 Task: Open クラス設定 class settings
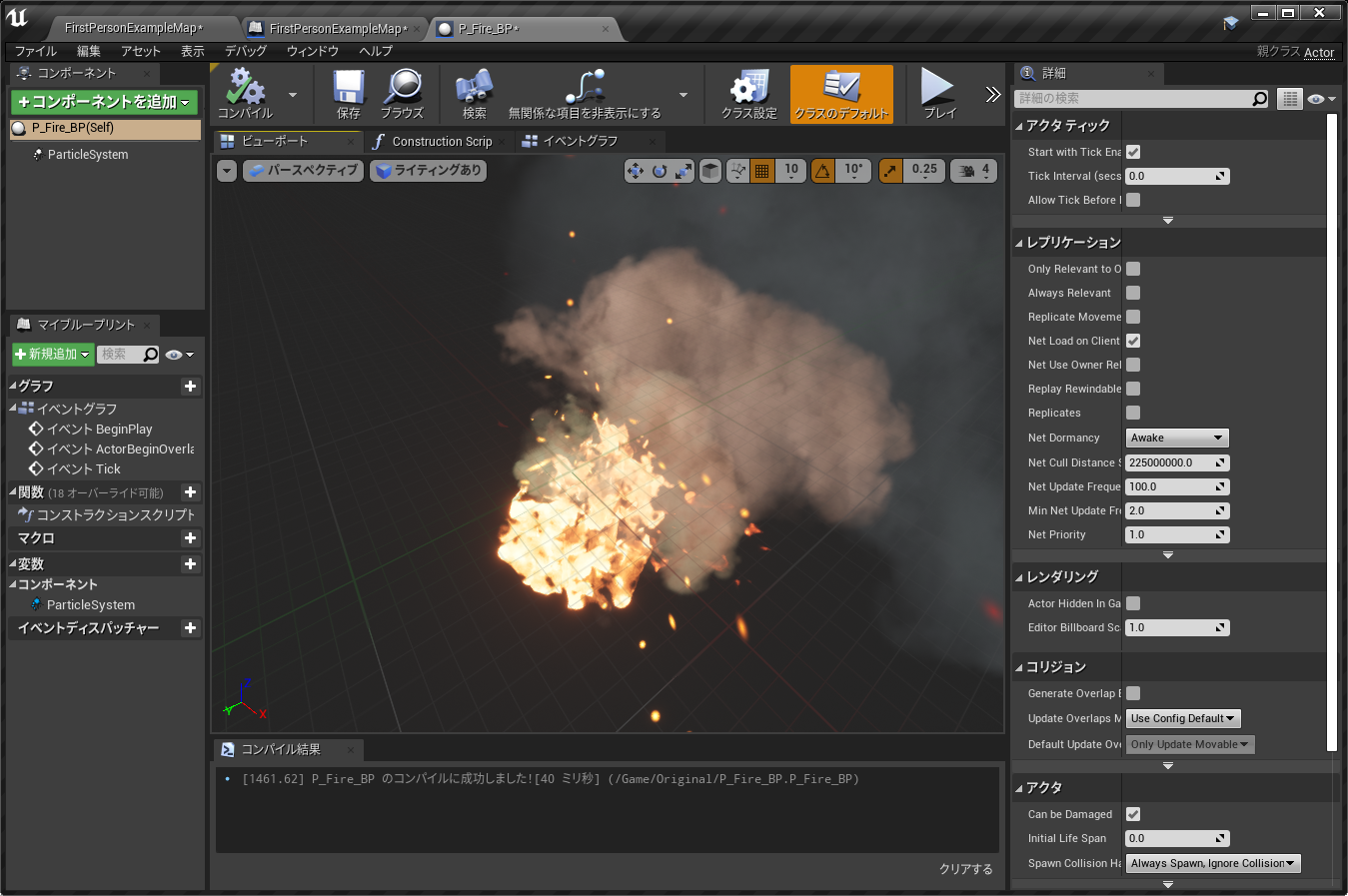pyautogui.click(x=748, y=93)
